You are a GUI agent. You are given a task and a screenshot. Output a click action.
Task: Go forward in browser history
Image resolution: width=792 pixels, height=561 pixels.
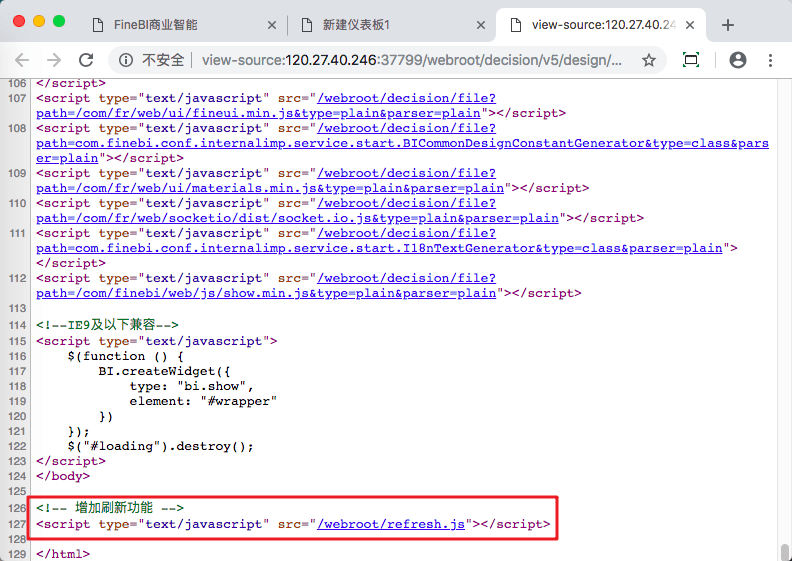[x=54, y=61]
